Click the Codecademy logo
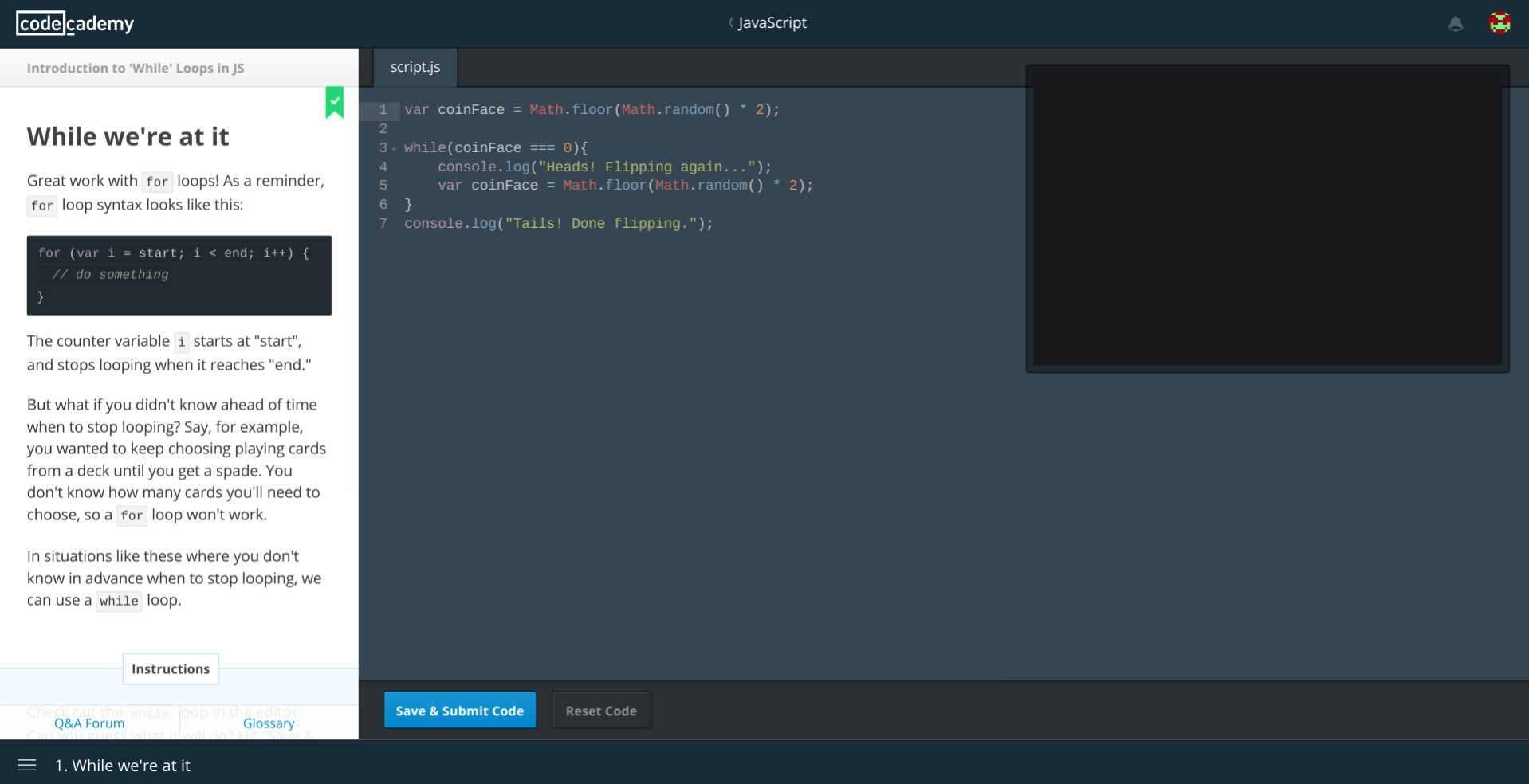 point(75,23)
